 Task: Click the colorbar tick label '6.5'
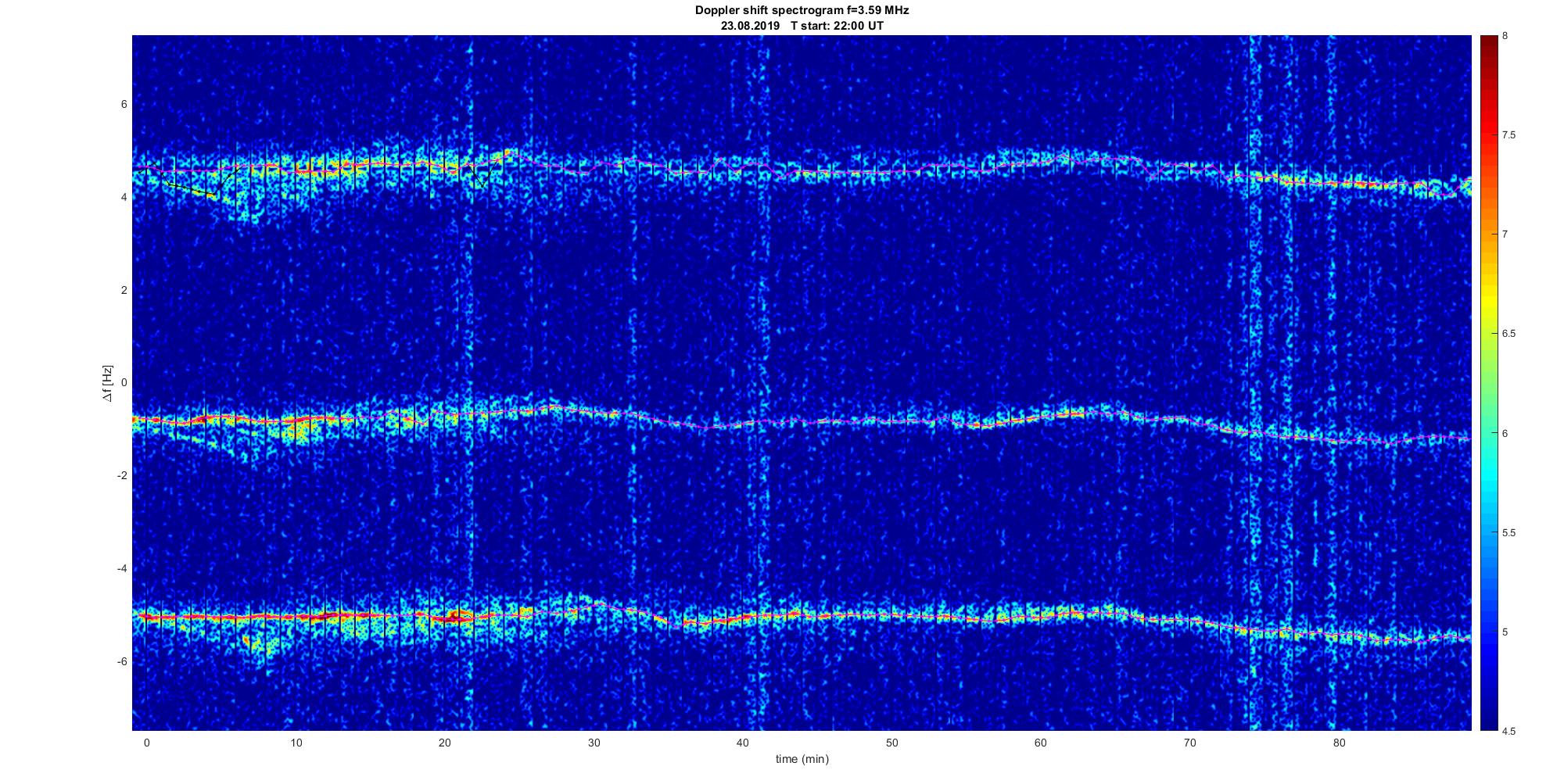tap(1508, 334)
